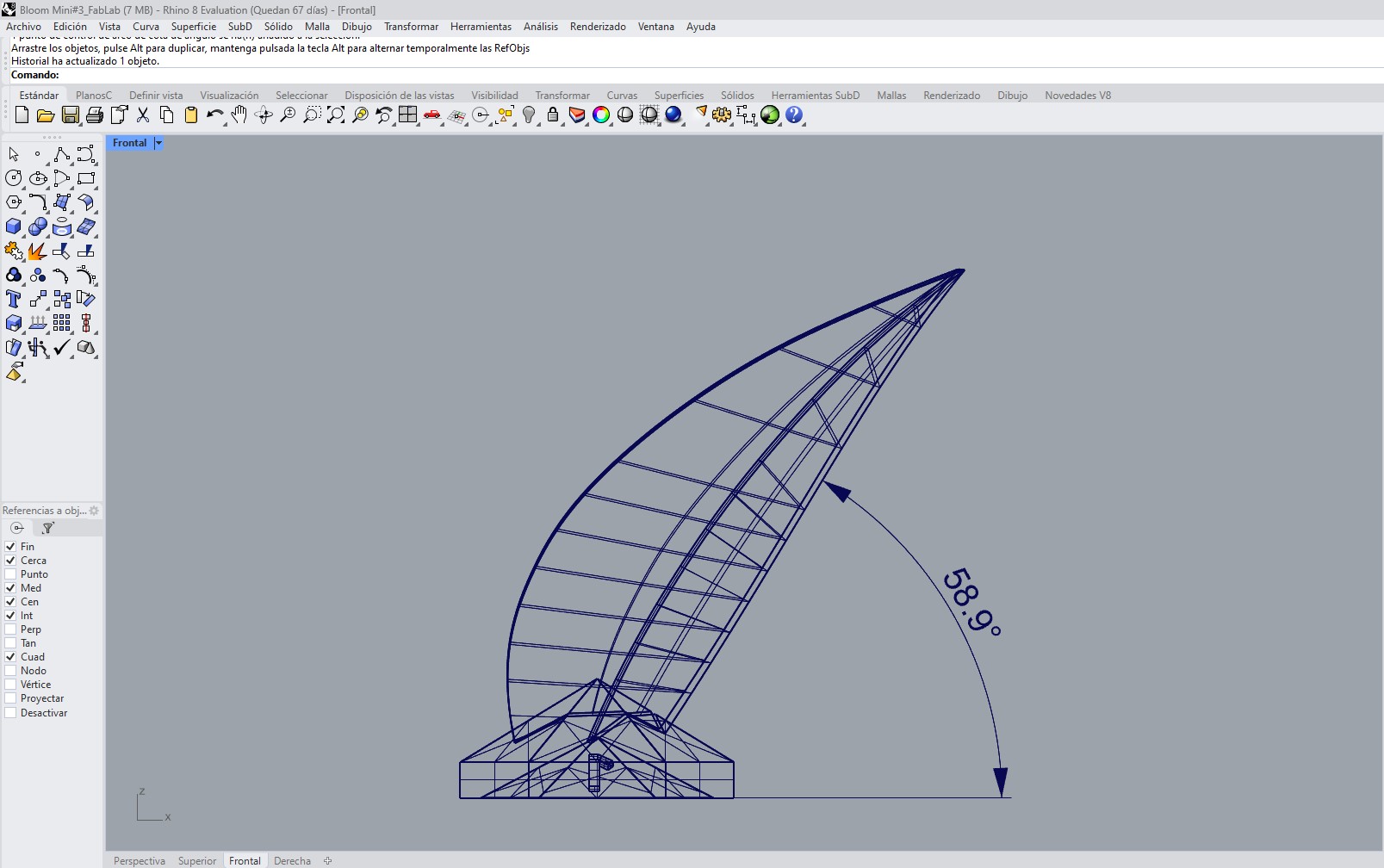1384x868 pixels.
Task: Click the orange Explode icon
Action: tap(38, 251)
